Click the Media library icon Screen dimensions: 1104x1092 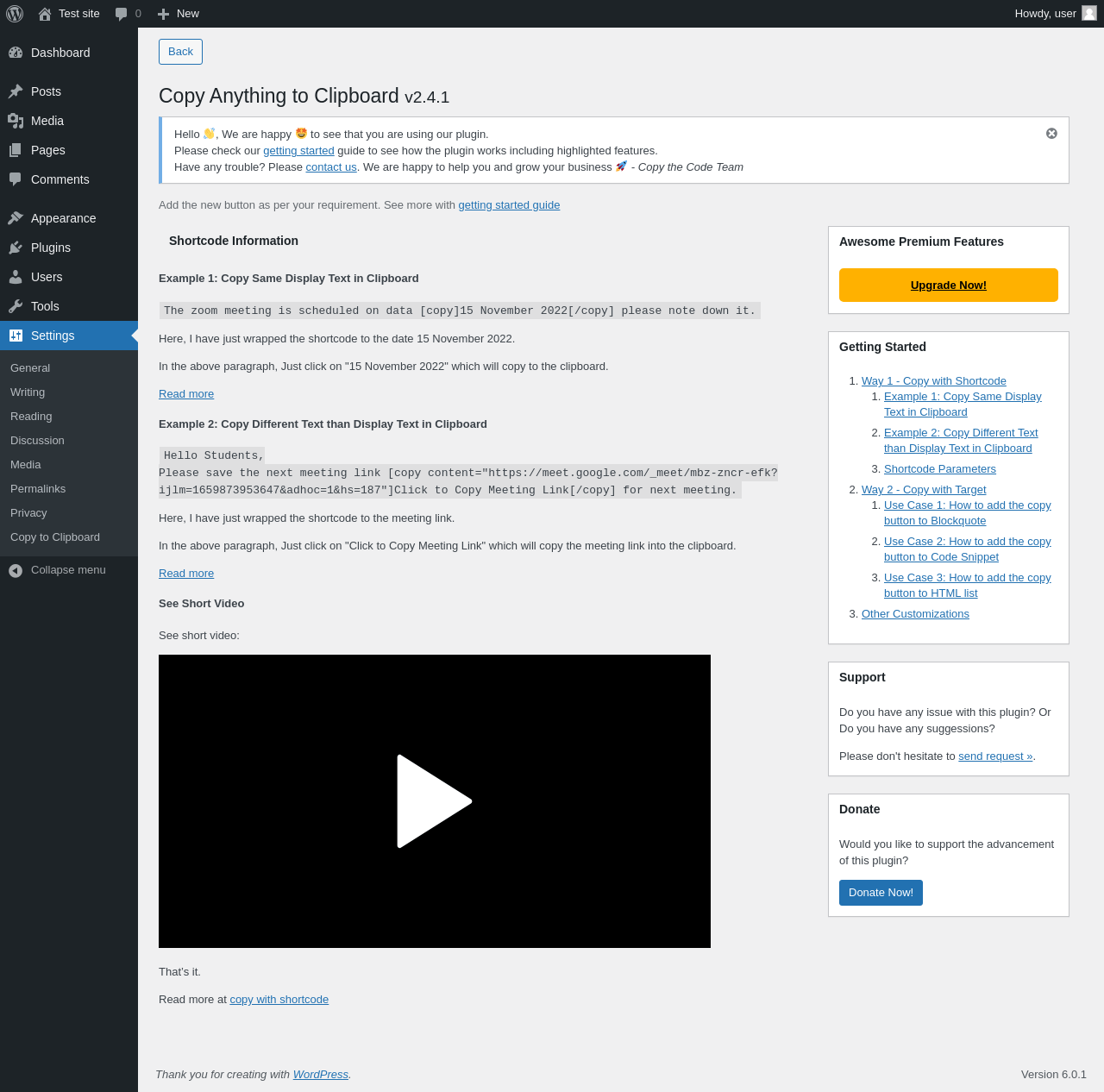[16, 121]
